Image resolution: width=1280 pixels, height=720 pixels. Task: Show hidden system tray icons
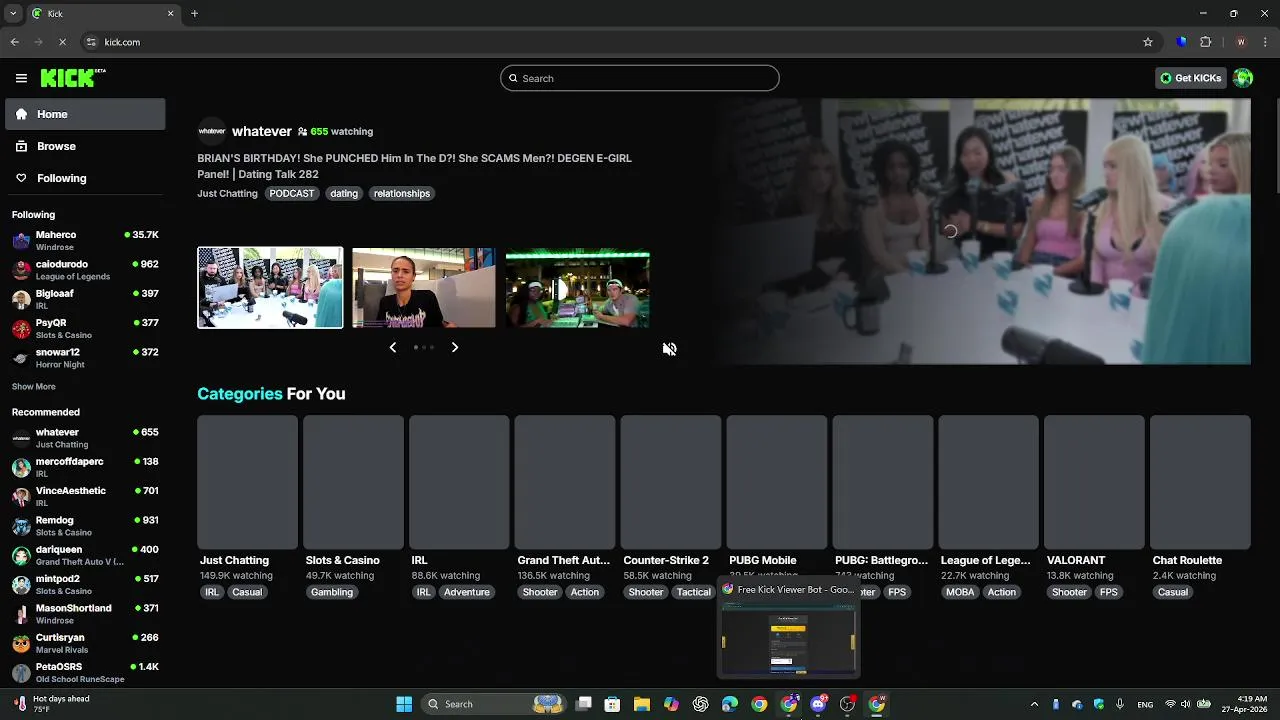click(x=1034, y=704)
